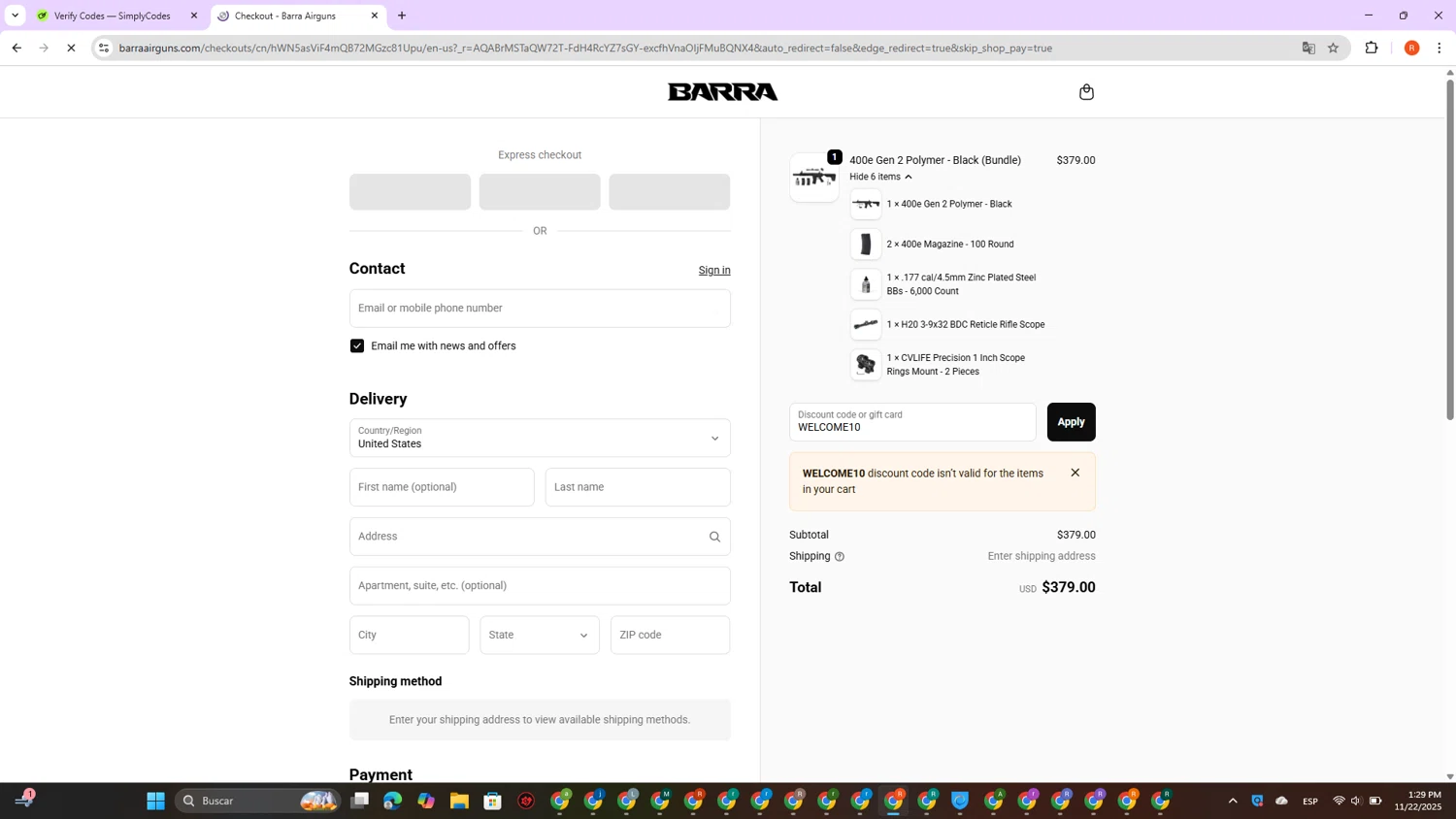Open the Country/Region dropdown
Viewport: 1456px width, 819px height.
(540, 438)
